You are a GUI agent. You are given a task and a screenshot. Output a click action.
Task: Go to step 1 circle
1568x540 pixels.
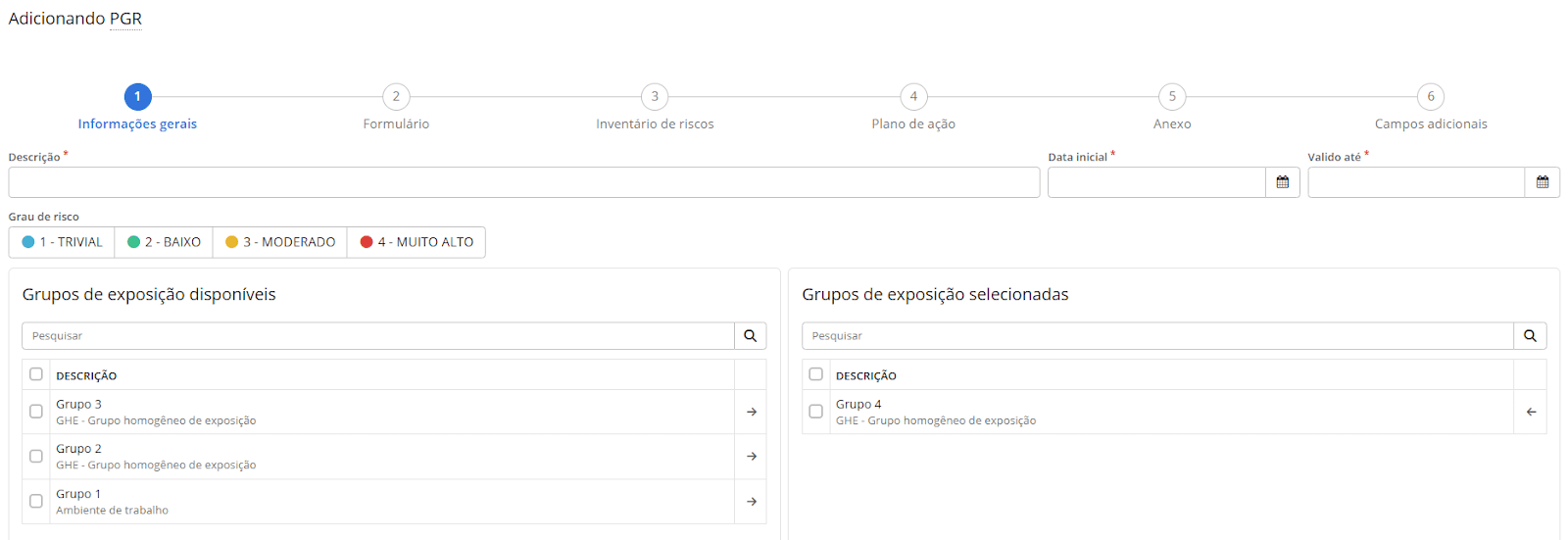137,96
